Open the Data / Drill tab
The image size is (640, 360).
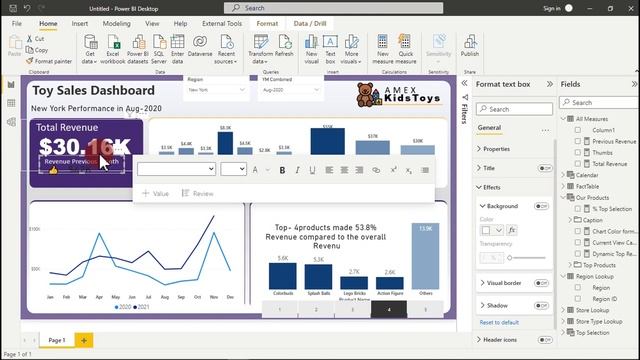[310, 24]
